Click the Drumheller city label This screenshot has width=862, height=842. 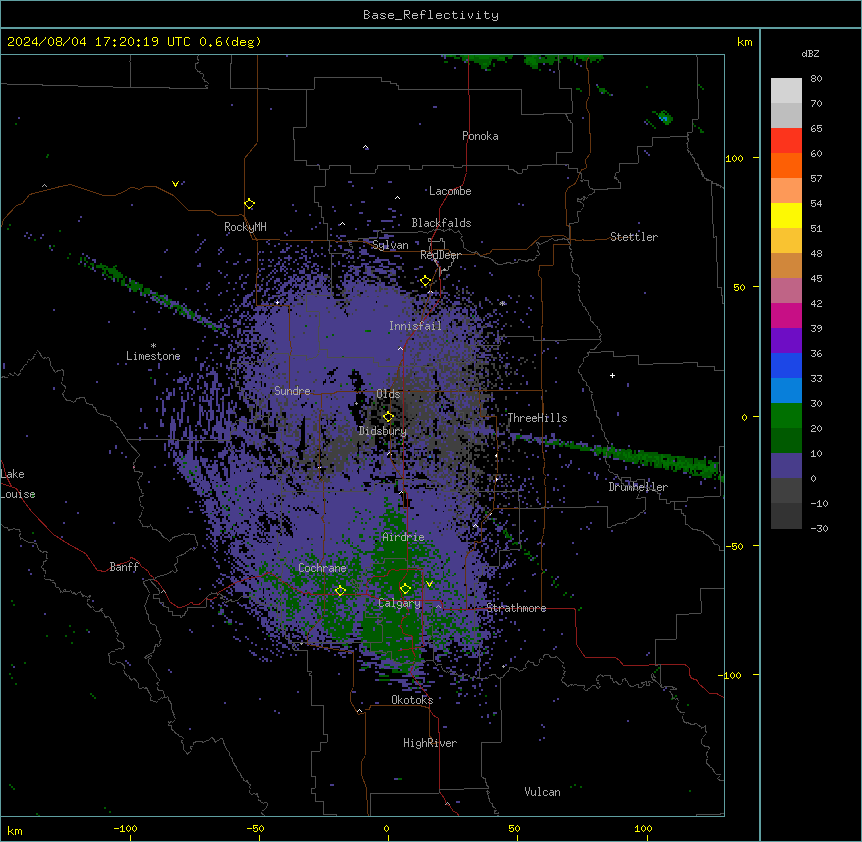tap(638, 487)
